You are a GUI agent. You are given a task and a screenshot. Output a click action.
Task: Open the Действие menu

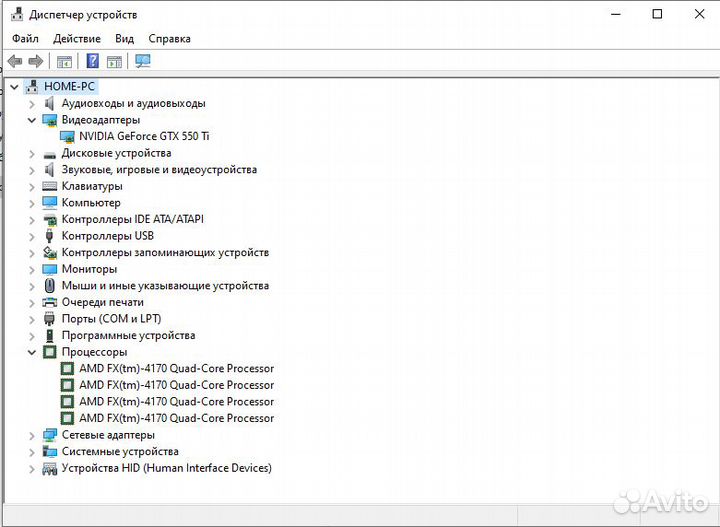click(x=77, y=39)
